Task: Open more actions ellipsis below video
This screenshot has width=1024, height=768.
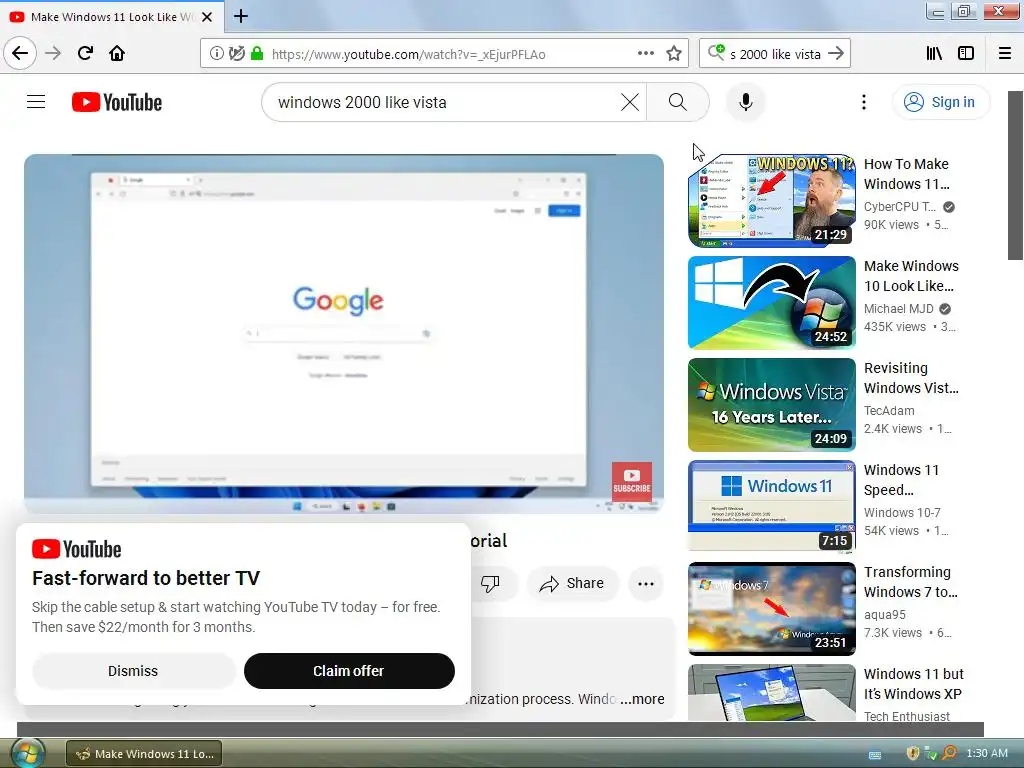Action: coord(646,584)
